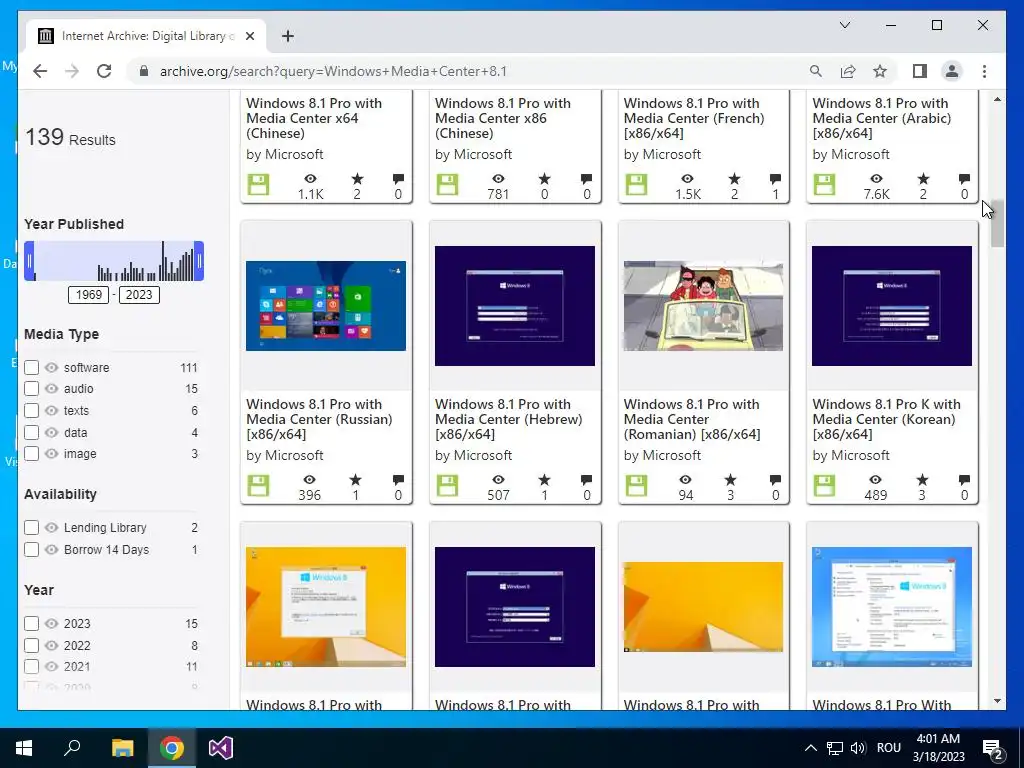Click software floppy icon on Russian item
Image resolution: width=1024 pixels, height=768 pixels.
coord(258,486)
